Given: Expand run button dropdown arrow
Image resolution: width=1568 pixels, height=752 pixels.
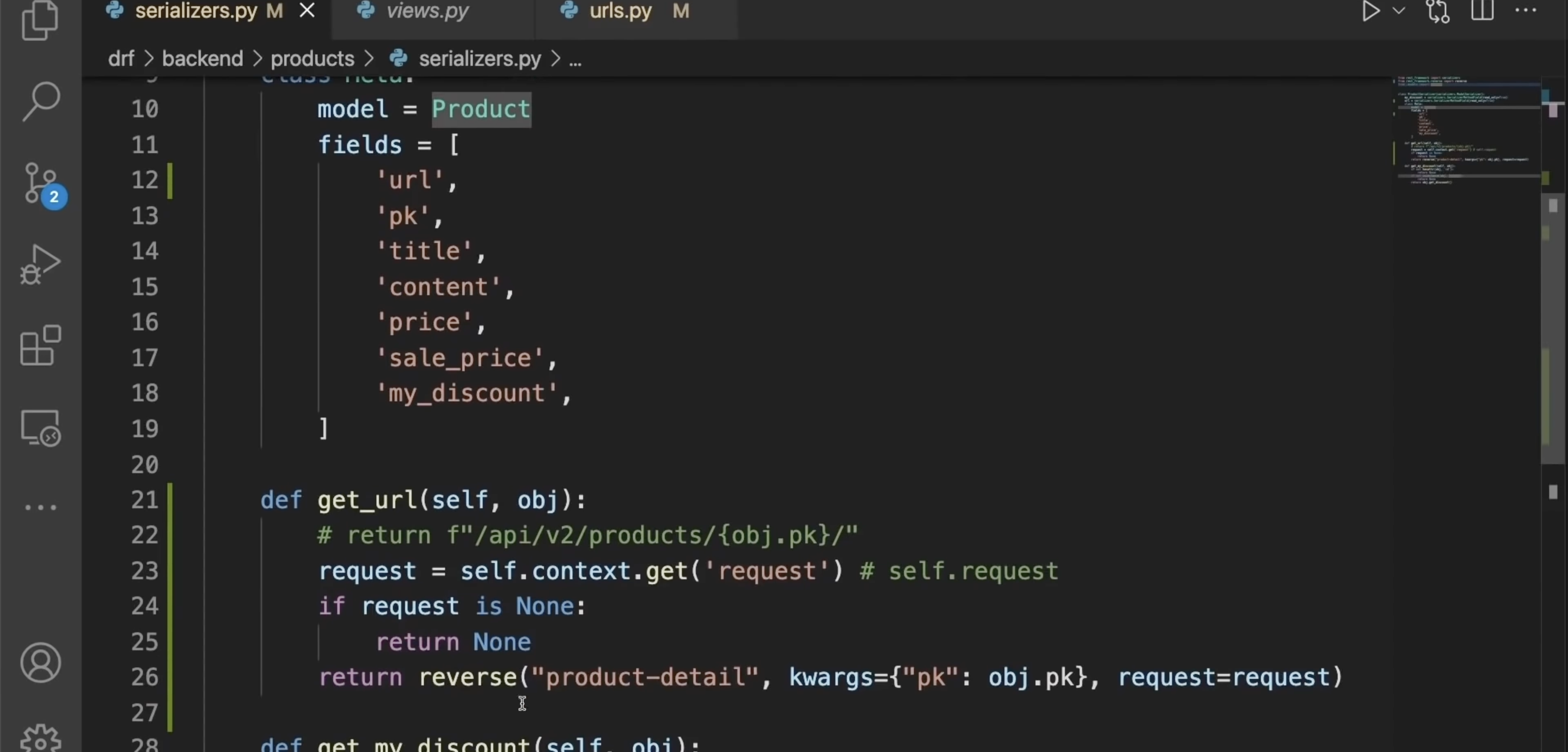Looking at the screenshot, I should coord(1399,11).
